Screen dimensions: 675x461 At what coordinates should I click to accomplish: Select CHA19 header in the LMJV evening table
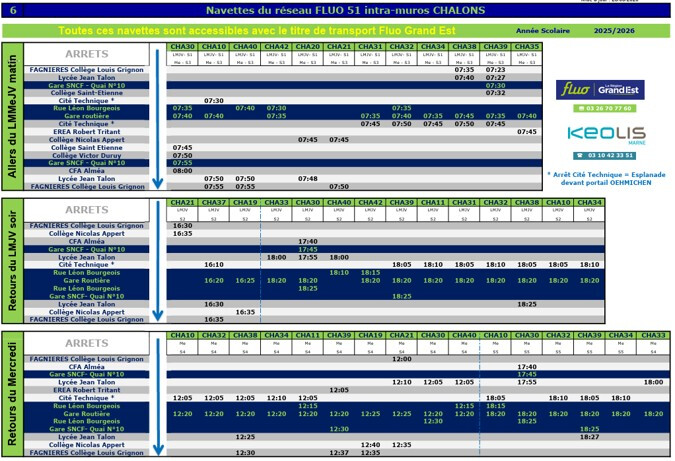coord(245,202)
